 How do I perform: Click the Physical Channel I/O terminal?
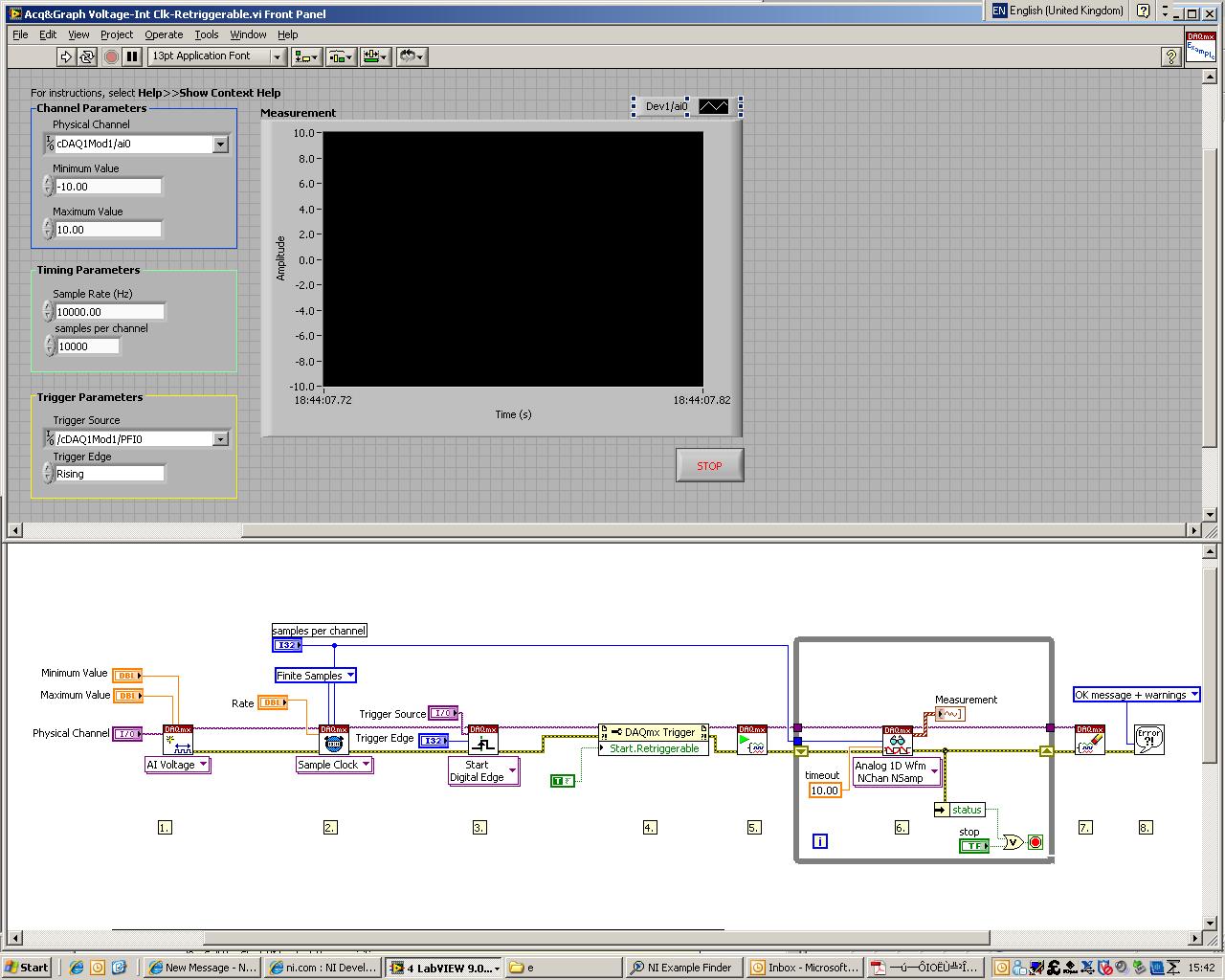127,734
